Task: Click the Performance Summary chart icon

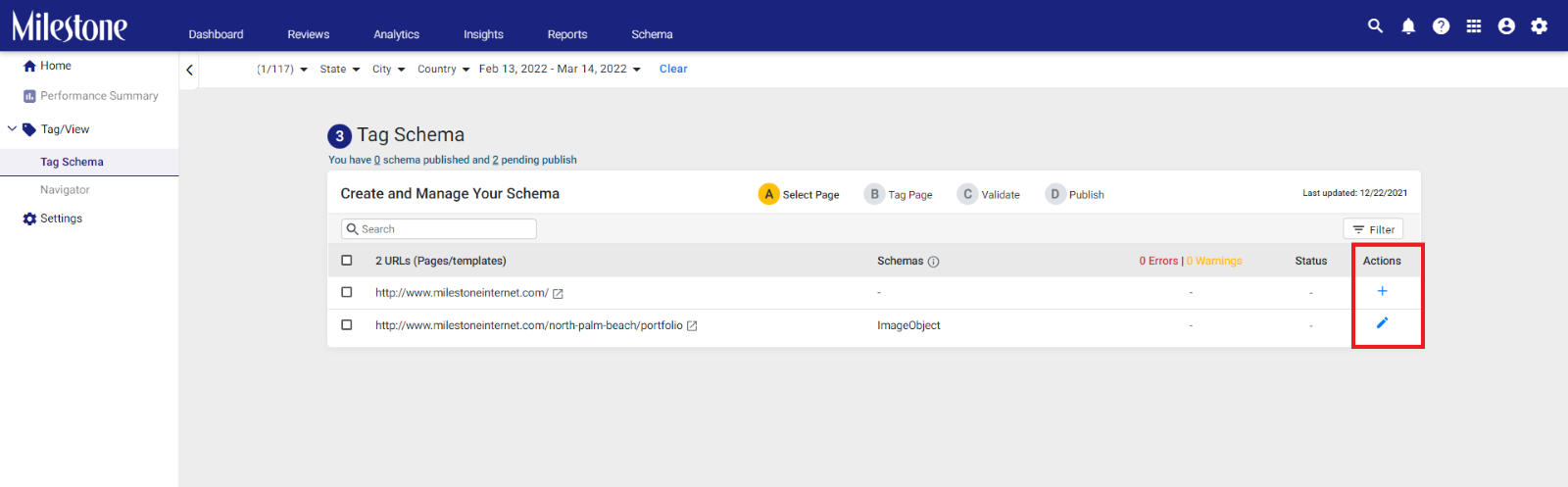Action: pyautogui.click(x=29, y=96)
